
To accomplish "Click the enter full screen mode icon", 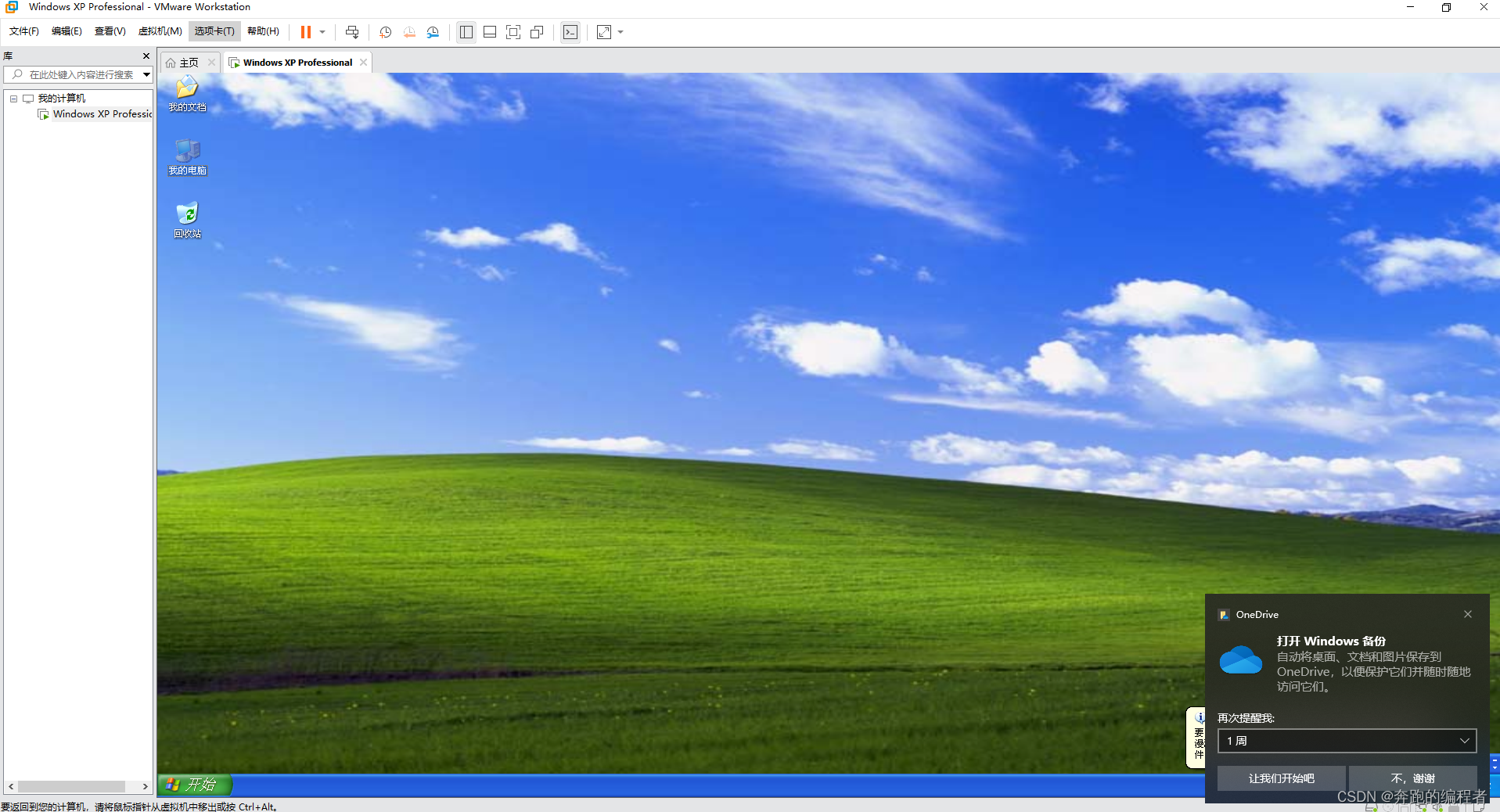I will [x=513, y=32].
